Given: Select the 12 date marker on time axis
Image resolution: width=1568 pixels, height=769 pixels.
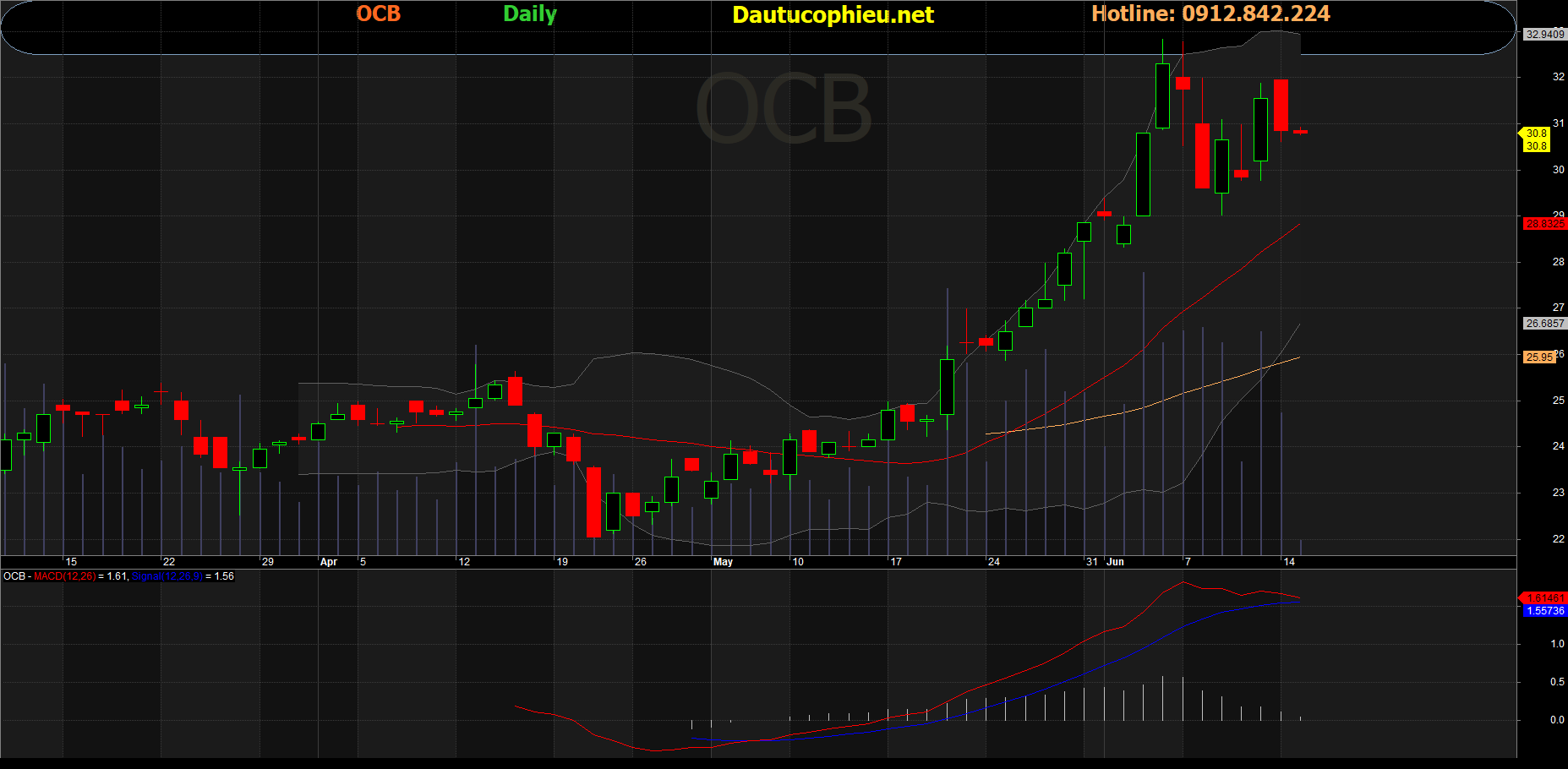Looking at the screenshot, I should click(x=464, y=562).
